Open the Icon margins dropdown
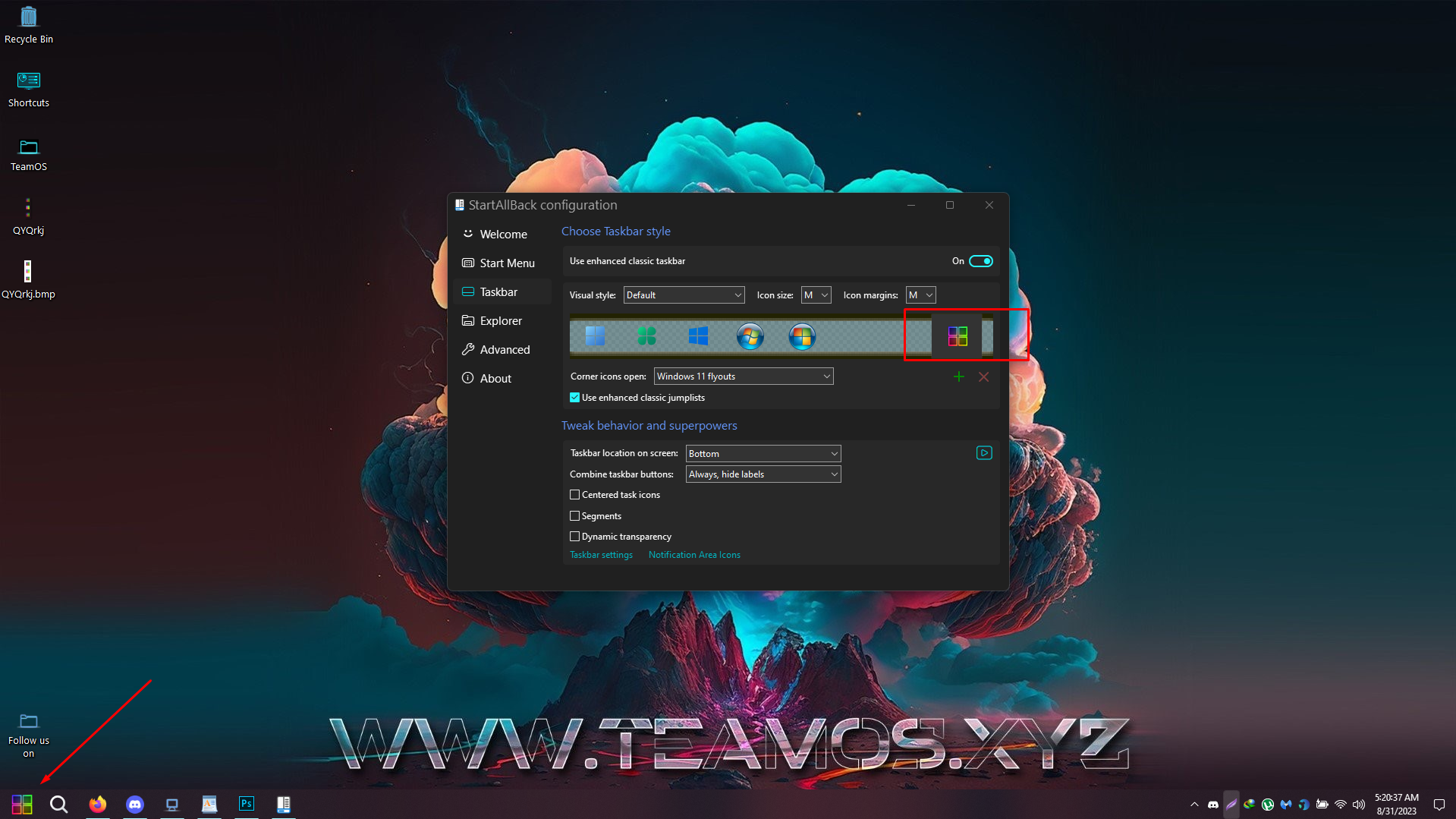The width and height of the screenshot is (1456, 819). click(x=921, y=295)
